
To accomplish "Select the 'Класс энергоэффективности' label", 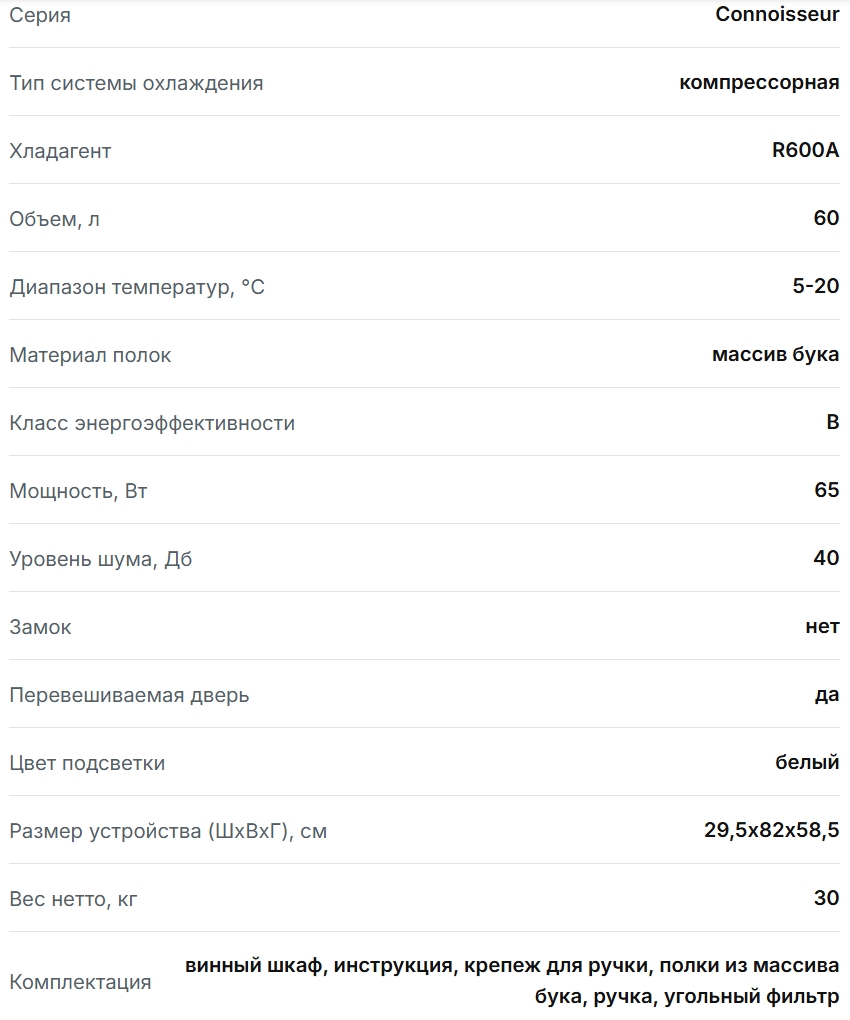I will pos(152,423).
